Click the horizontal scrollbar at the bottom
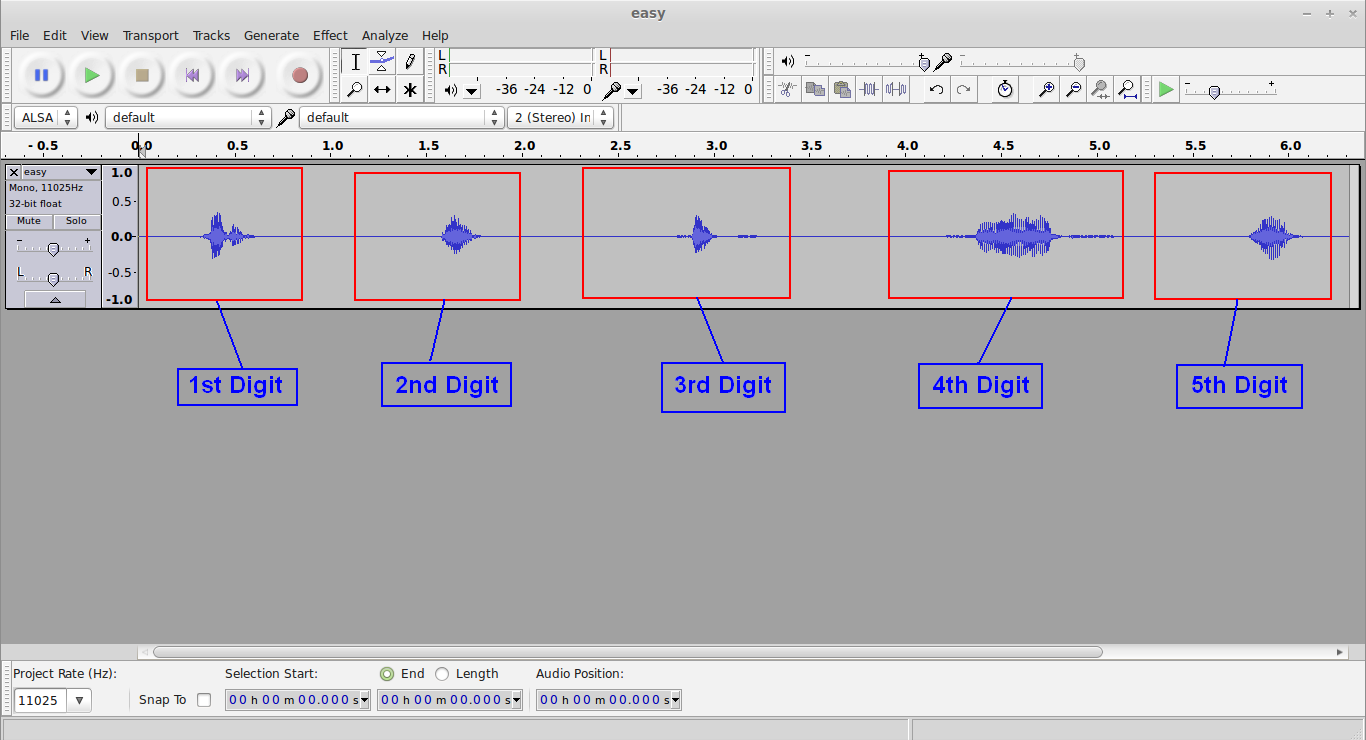Image resolution: width=1366 pixels, height=740 pixels. (x=620, y=651)
